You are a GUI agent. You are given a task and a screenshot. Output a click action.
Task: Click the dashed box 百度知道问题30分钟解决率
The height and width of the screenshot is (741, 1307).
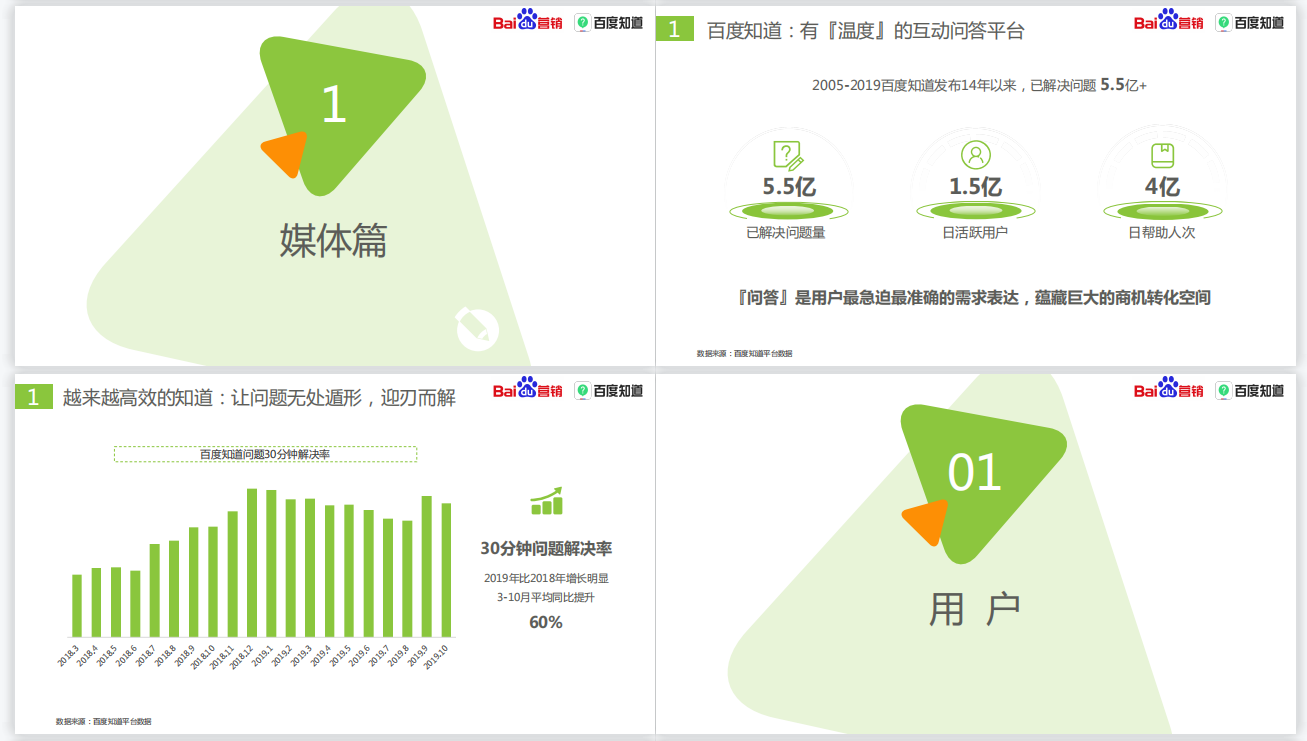pyautogui.click(x=265, y=454)
